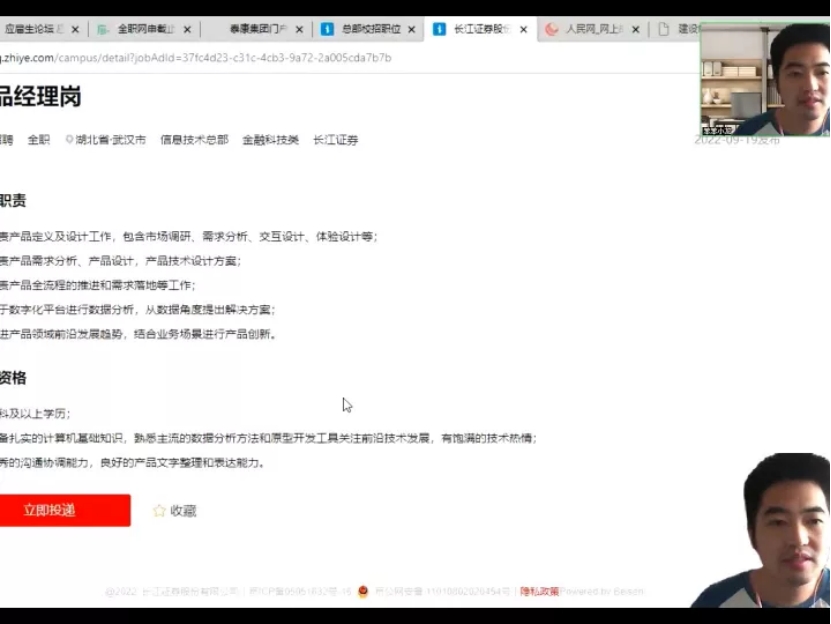Switch to the 泰康集团门户 tab
Image resolution: width=831 pixels, height=624 pixels.
(257, 30)
